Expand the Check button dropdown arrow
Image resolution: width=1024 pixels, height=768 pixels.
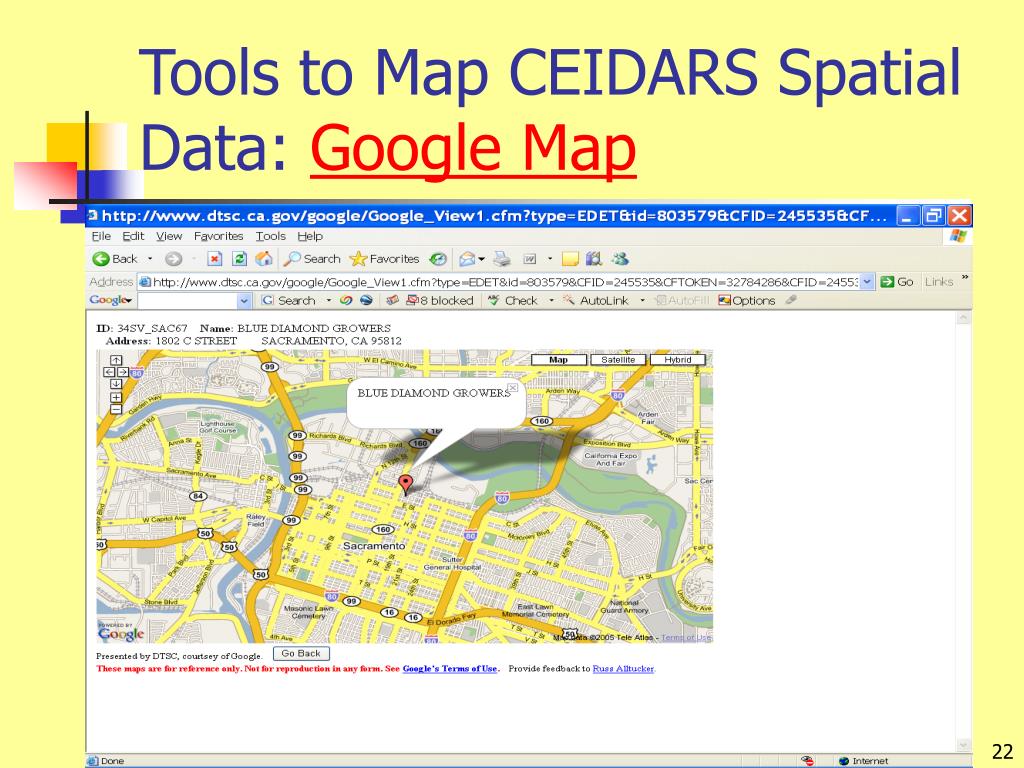[x=551, y=300]
